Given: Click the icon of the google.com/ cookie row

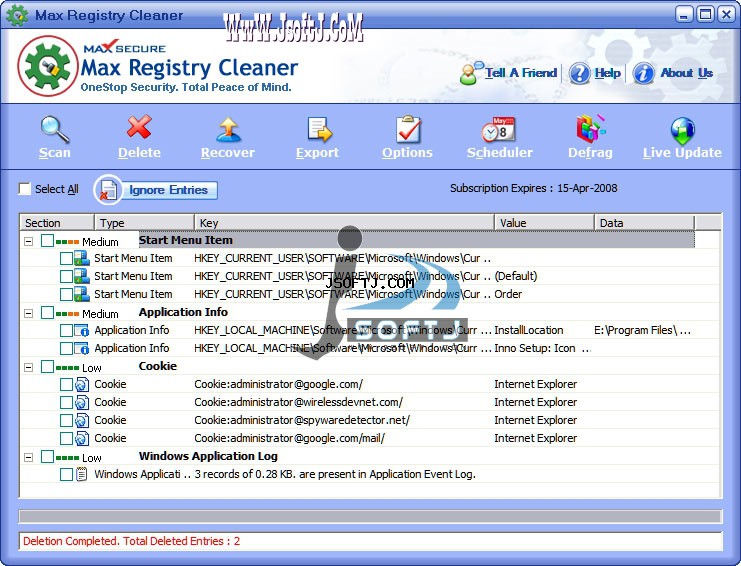Looking at the screenshot, I should tap(81, 384).
